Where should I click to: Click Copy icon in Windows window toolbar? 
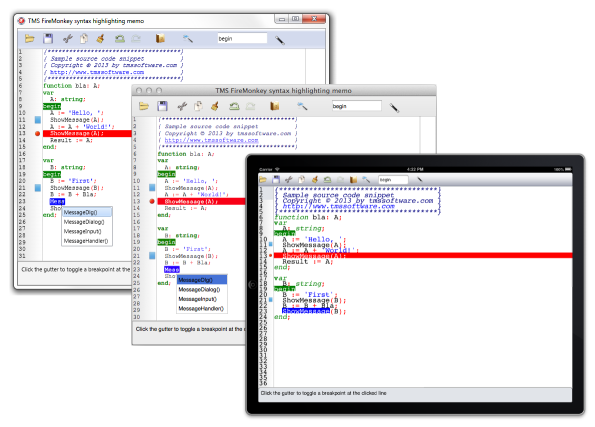pos(84,38)
